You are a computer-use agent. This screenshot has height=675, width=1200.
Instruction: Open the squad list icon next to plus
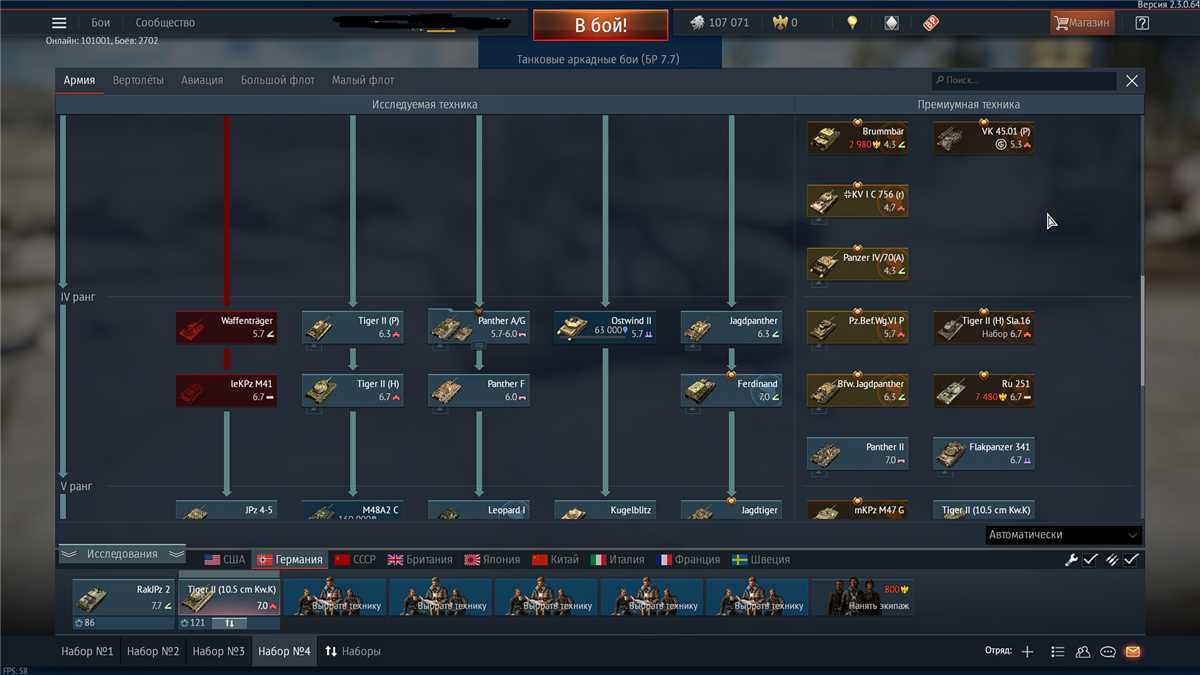[x=1057, y=652]
